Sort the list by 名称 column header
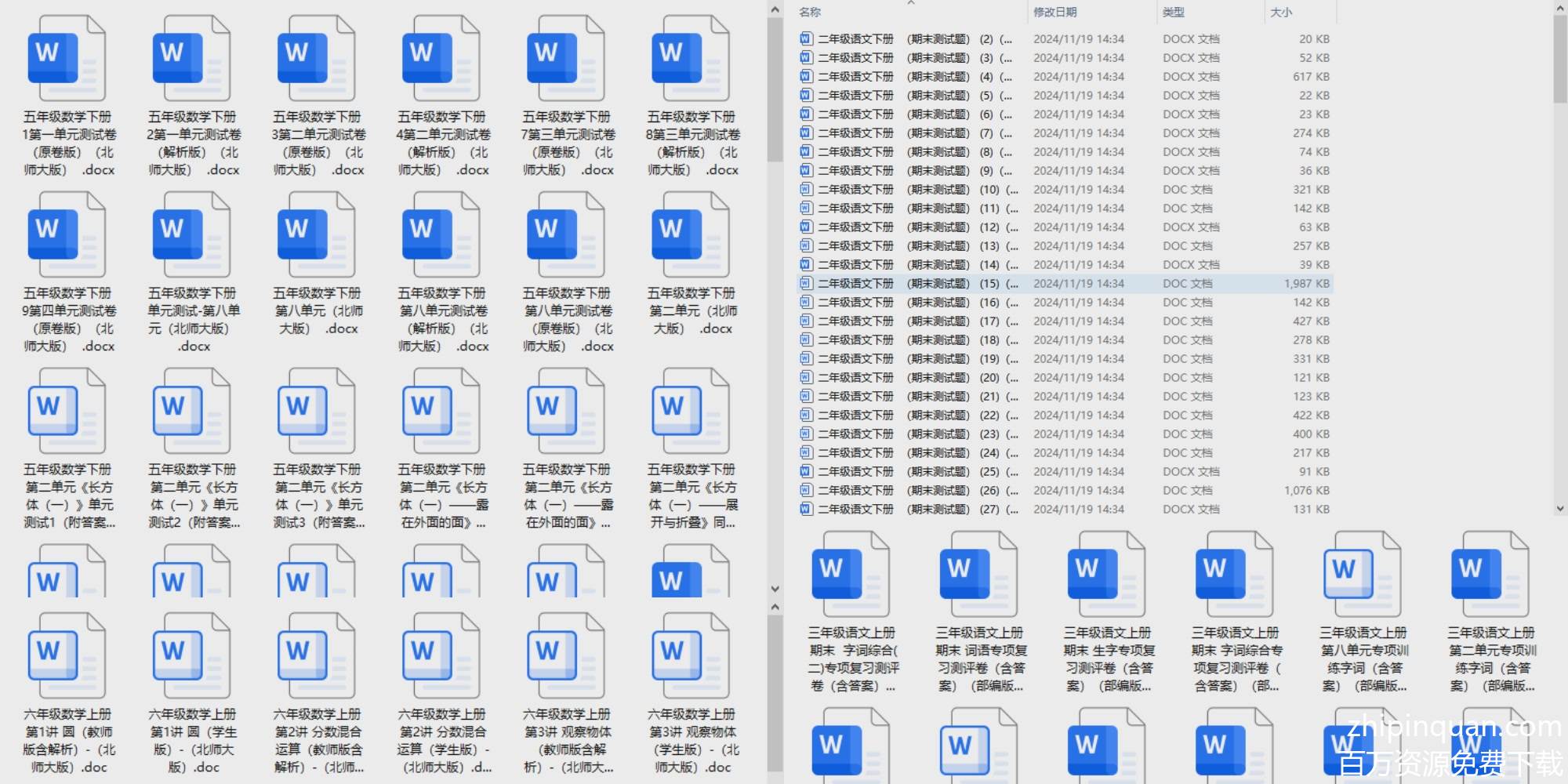 pos(810,13)
